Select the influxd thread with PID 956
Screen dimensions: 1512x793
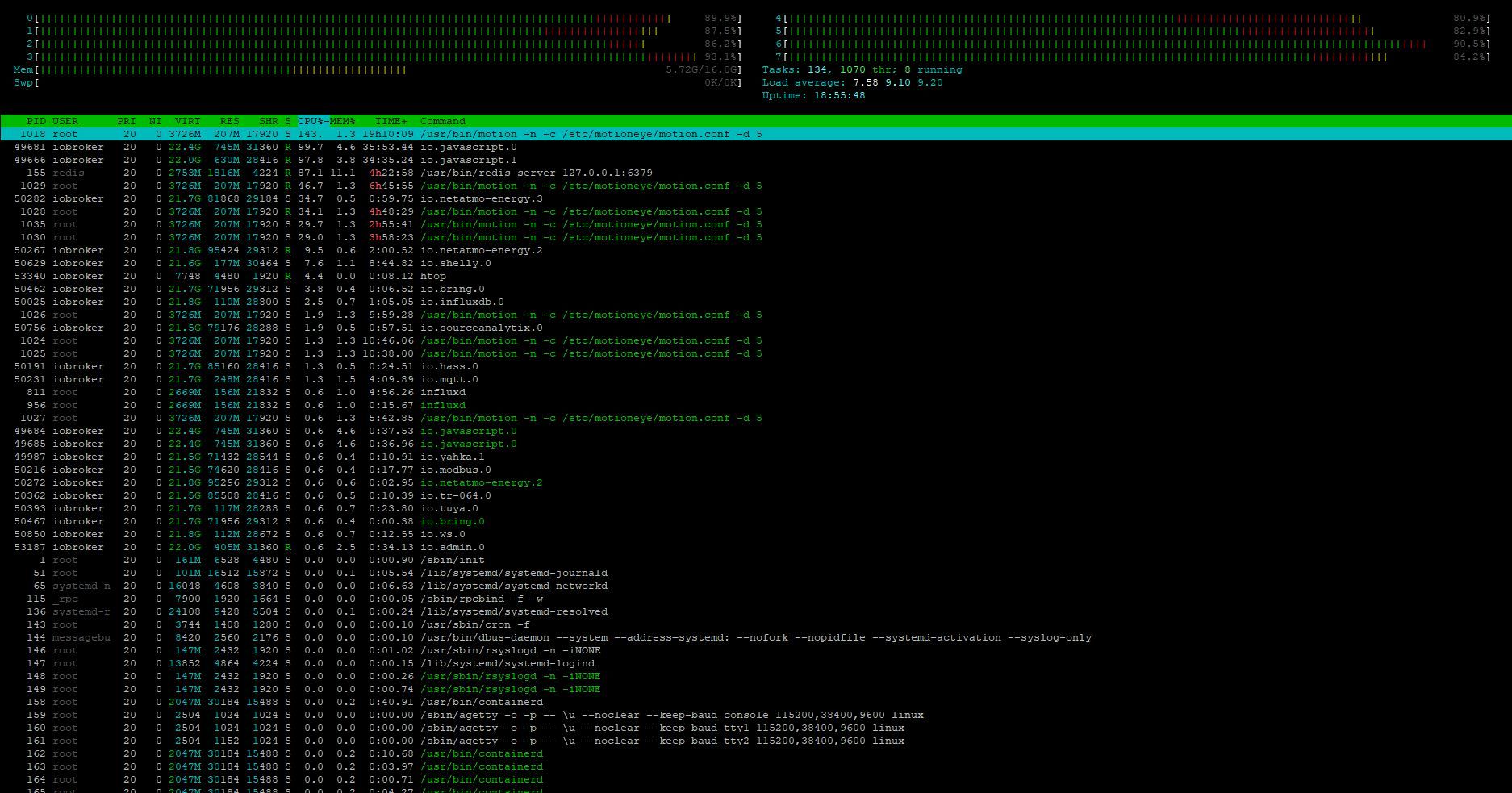pos(756,405)
